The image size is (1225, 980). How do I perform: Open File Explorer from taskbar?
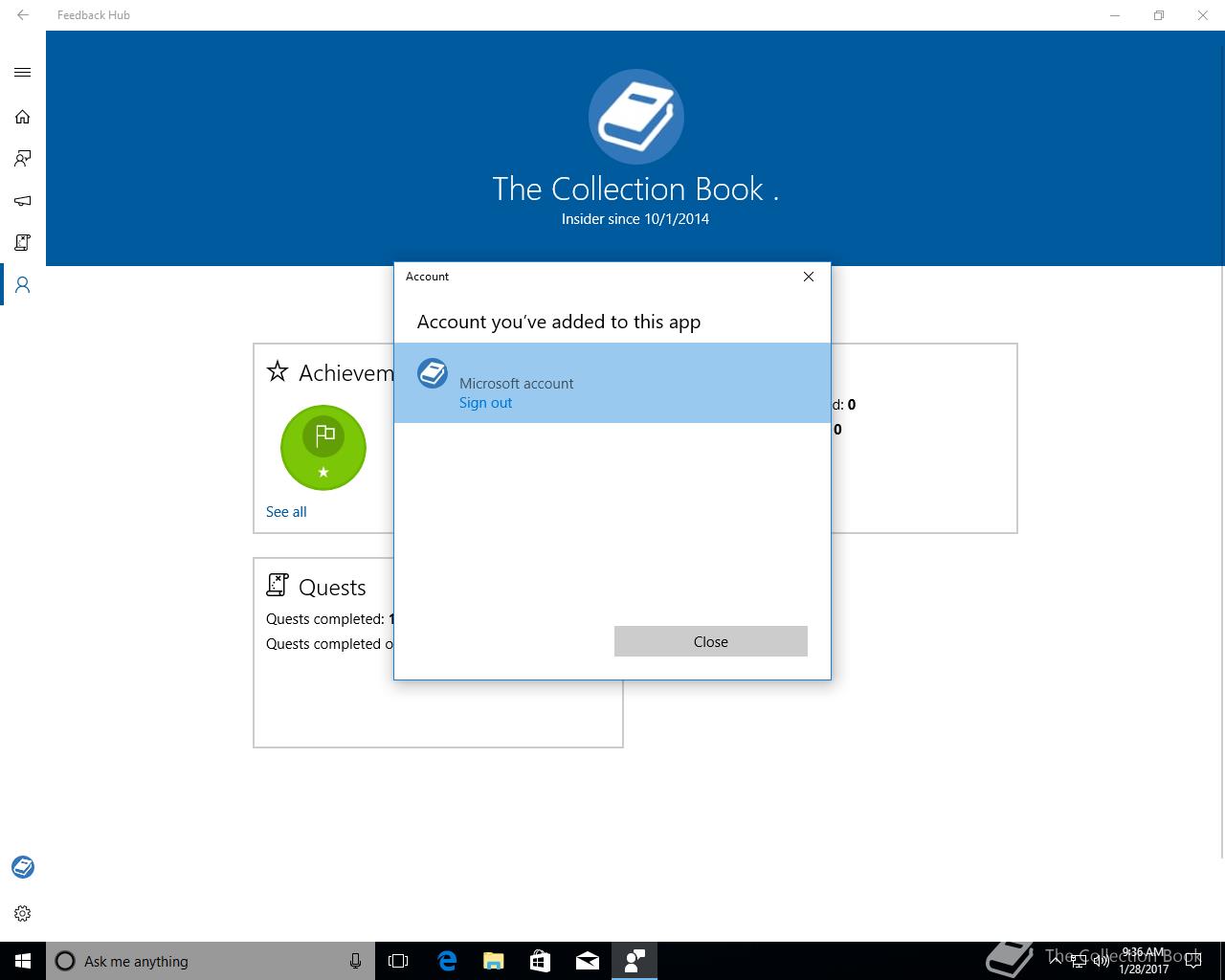(494, 961)
